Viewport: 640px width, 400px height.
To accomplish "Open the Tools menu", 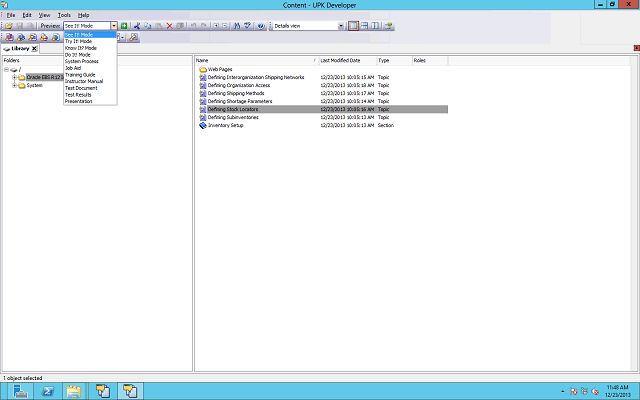I will [x=64, y=15].
